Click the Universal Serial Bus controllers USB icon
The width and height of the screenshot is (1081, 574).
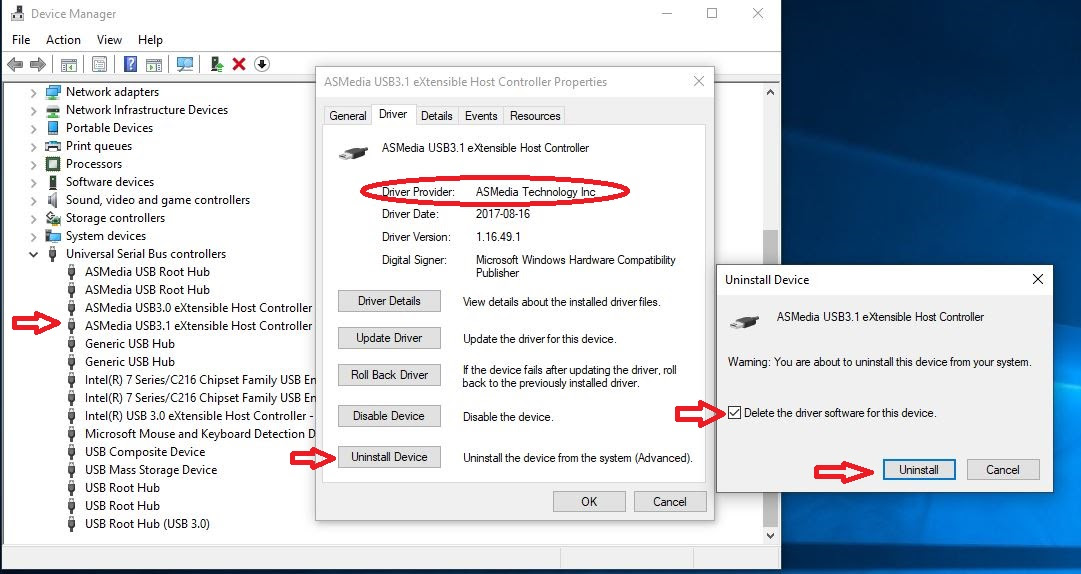[x=53, y=254]
